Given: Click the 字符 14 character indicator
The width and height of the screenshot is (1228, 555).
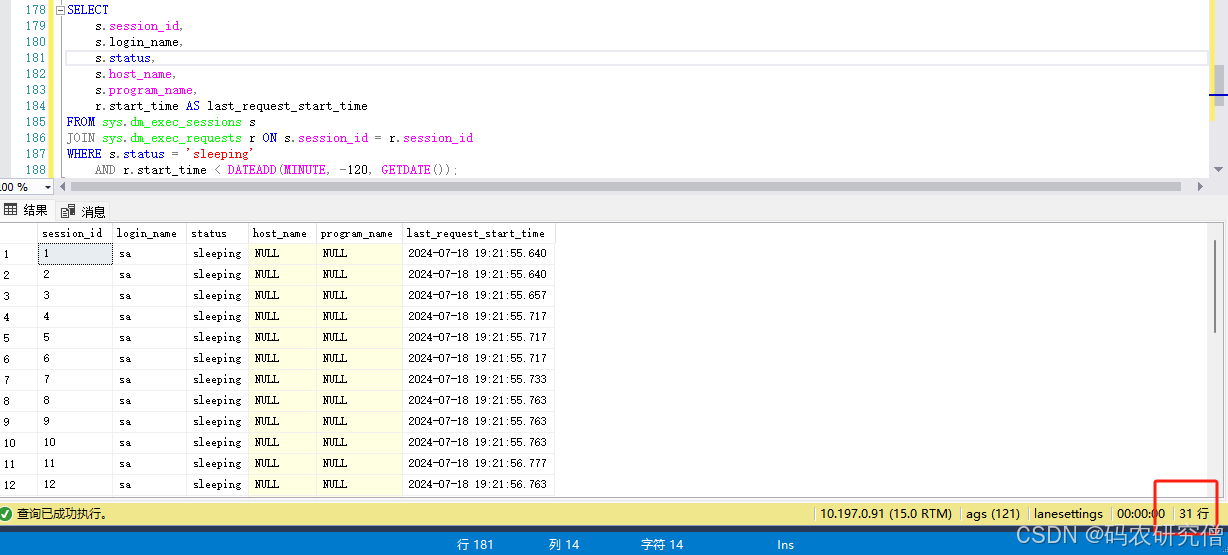Looking at the screenshot, I should point(662,545).
